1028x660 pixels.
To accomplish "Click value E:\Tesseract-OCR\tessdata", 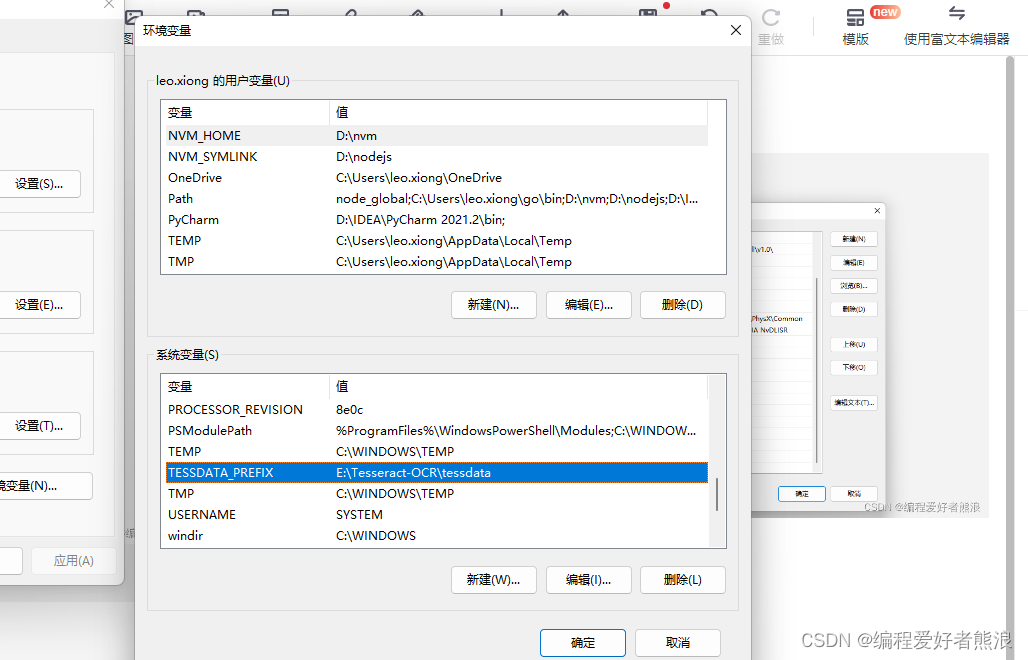I will click(x=413, y=473).
